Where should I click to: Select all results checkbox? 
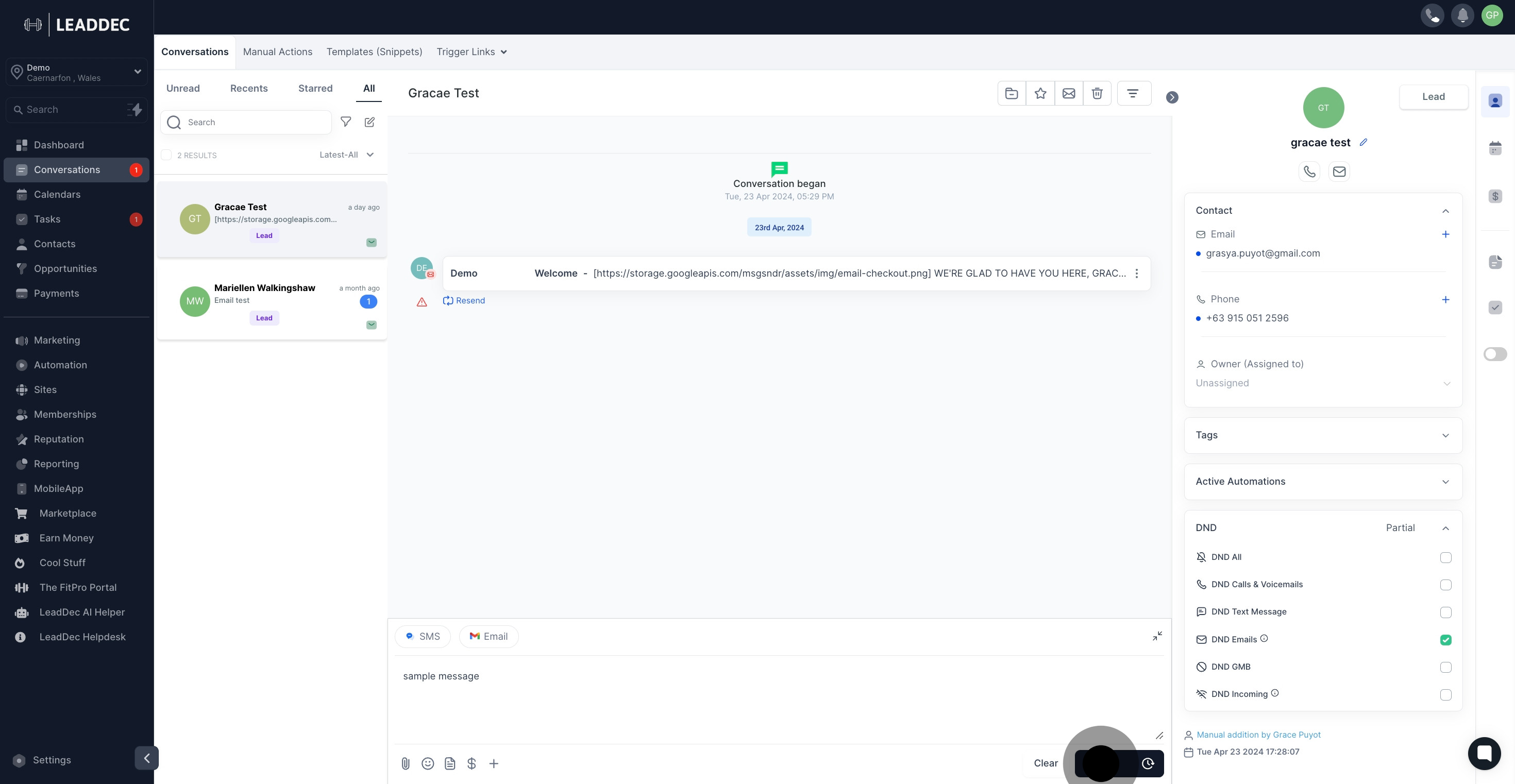click(166, 155)
